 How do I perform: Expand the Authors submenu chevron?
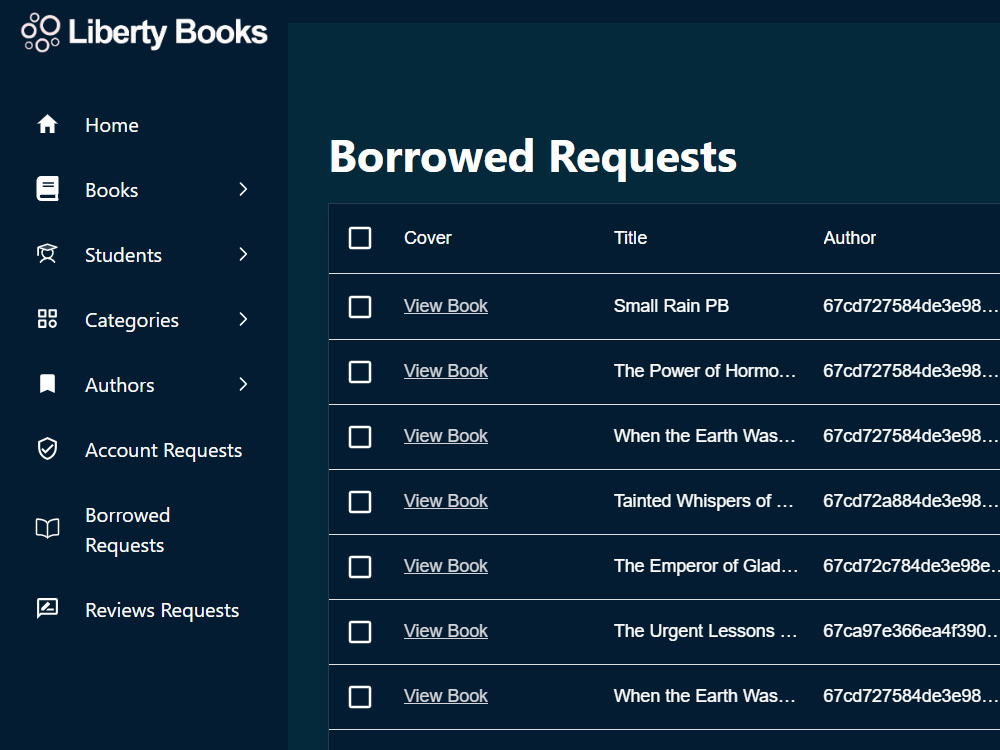click(243, 384)
